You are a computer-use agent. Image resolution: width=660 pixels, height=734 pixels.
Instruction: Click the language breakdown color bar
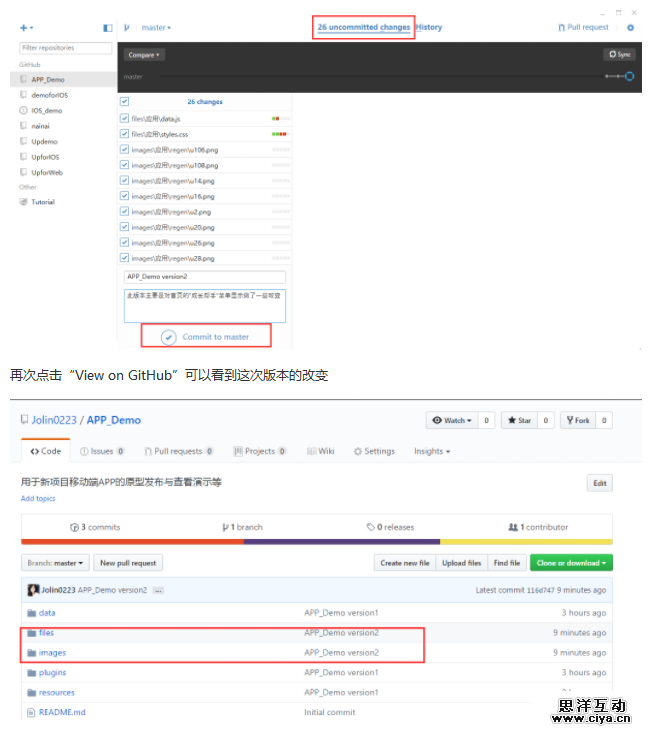[x=317, y=542]
